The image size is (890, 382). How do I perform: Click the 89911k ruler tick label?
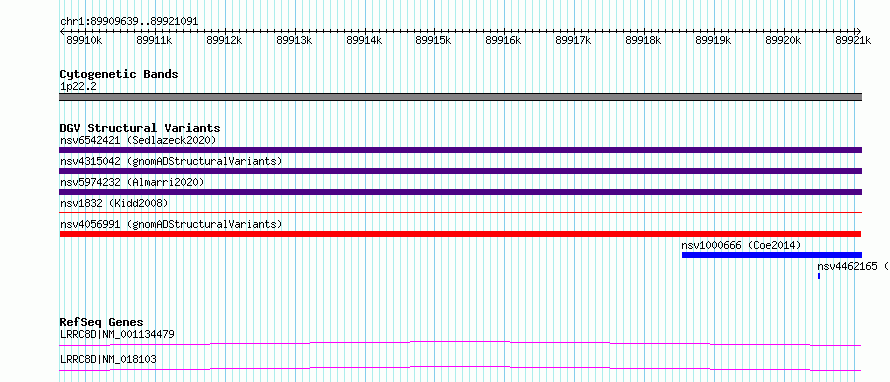point(154,40)
